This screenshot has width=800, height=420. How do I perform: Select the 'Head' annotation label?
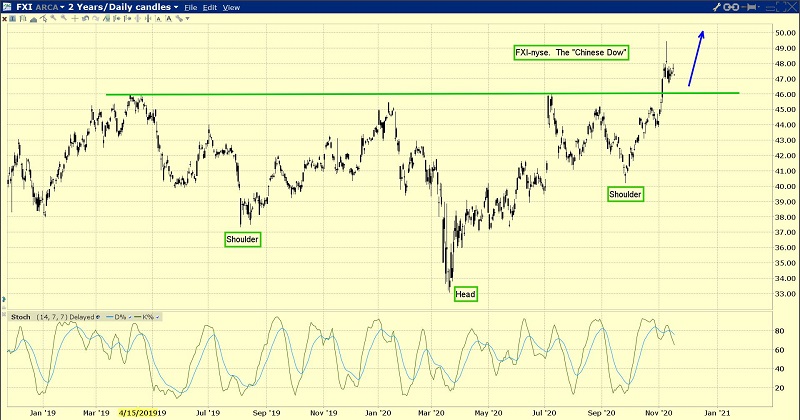click(465, 294)
